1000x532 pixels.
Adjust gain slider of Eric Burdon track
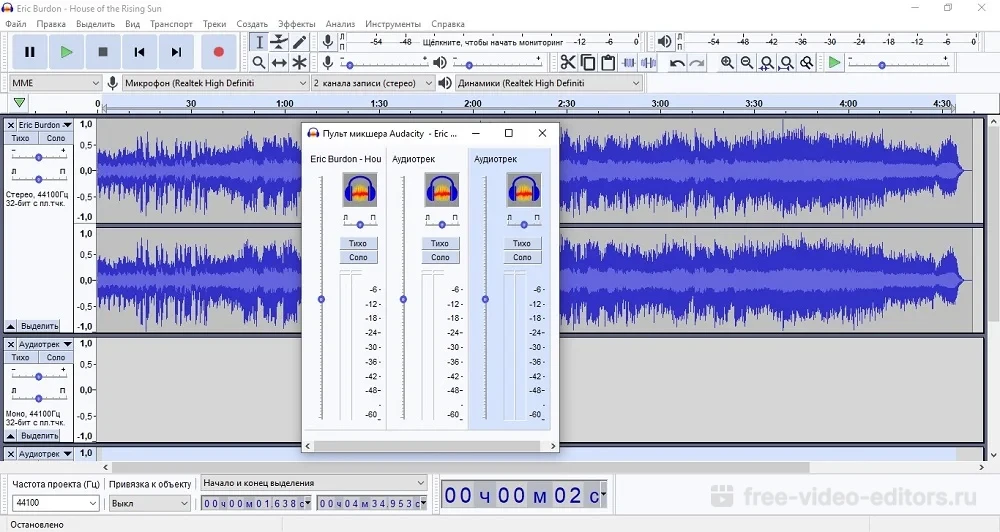pyautogui.click(x=39, y=157)
